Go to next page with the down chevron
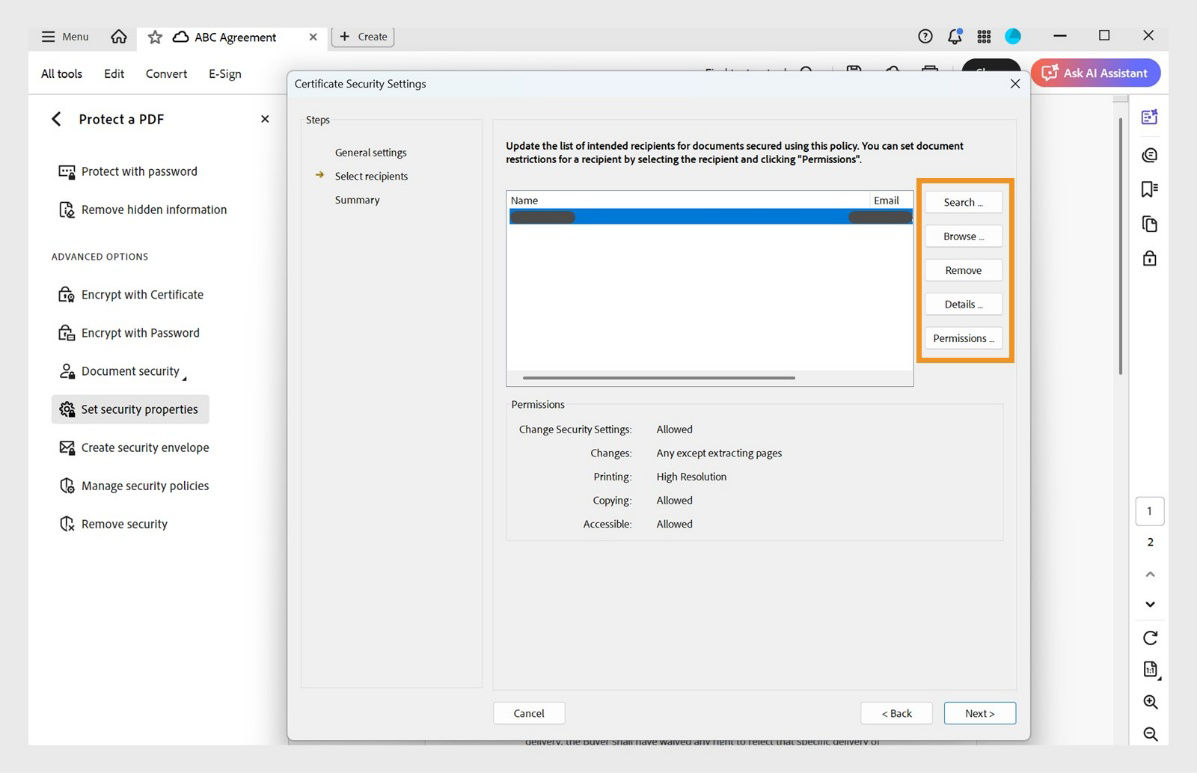1197x773 pixels. (x=1150, y=604)
